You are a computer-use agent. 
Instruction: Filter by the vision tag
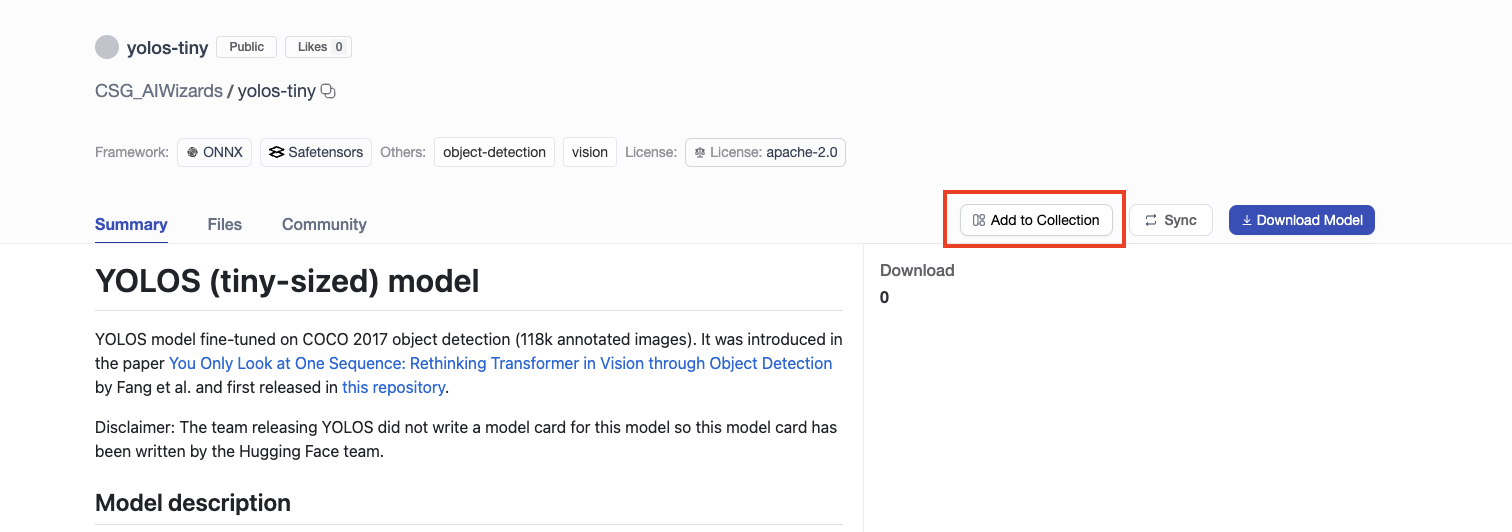pos(590,153)
